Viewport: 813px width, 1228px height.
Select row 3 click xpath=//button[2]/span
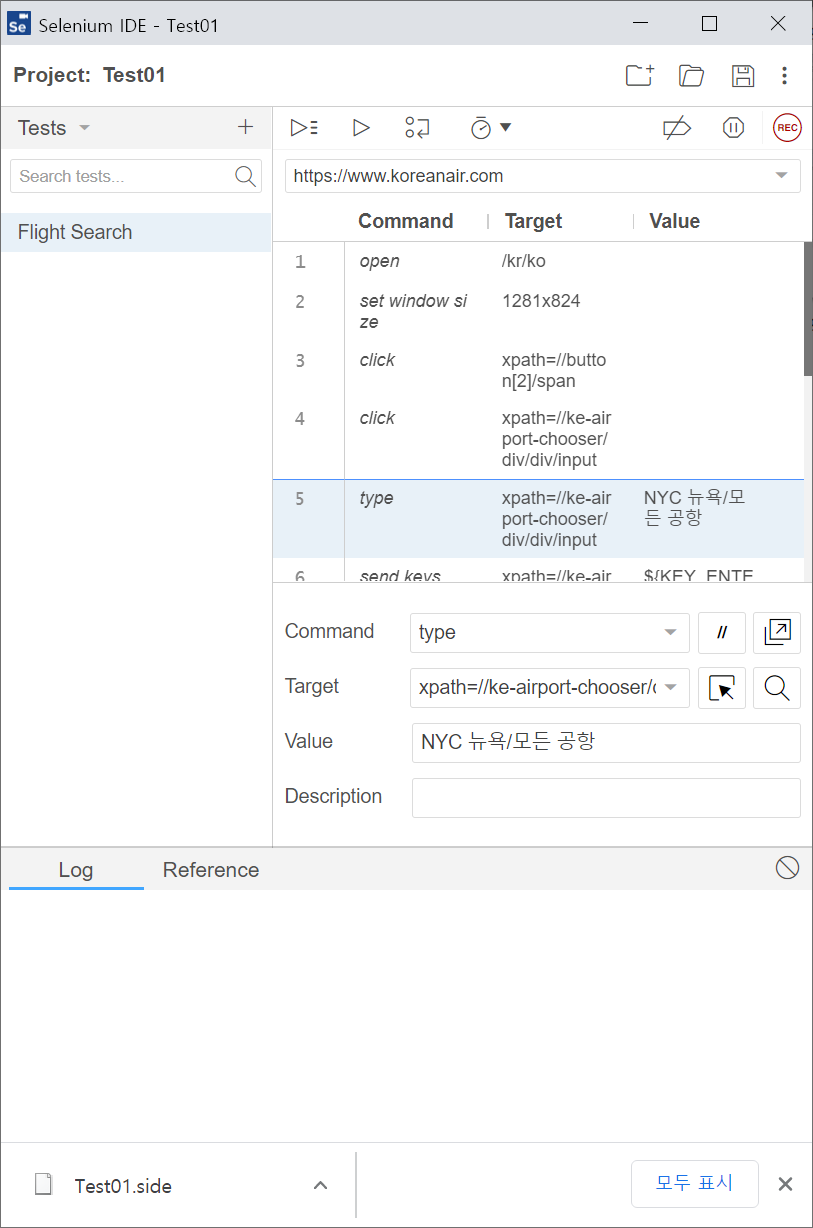[x=538, y=370]
